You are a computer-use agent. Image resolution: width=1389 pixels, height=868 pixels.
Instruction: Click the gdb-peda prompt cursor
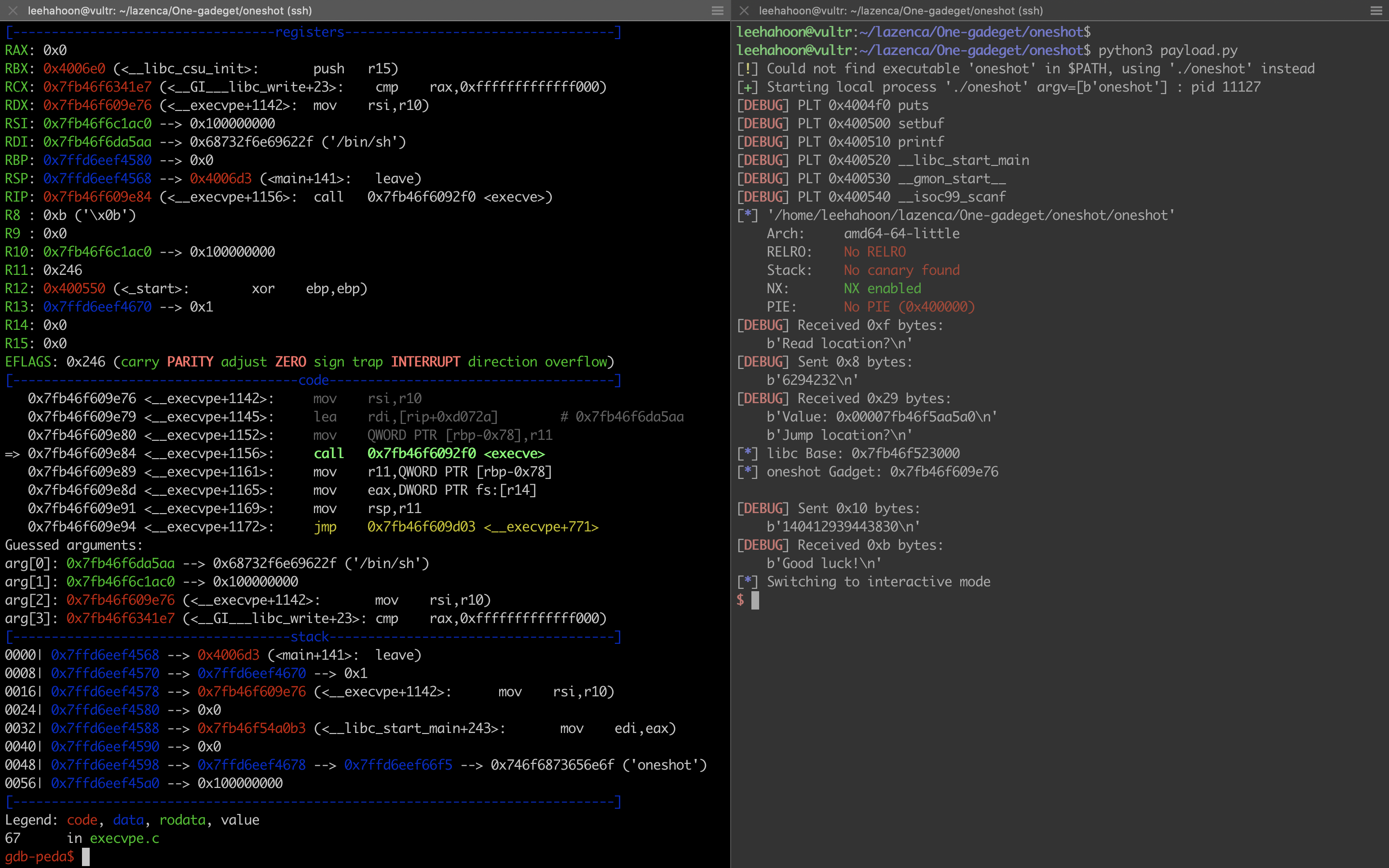(85, 856)
